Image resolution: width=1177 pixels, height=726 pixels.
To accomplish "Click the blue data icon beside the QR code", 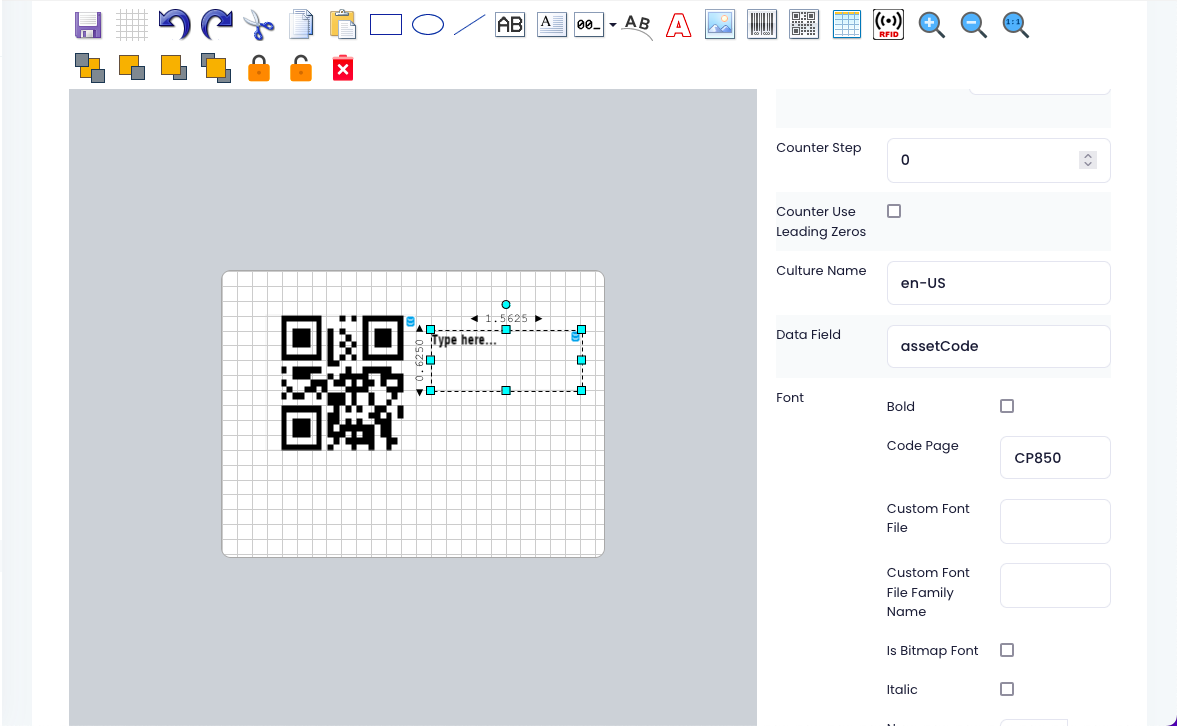I will tap(411, 321).
